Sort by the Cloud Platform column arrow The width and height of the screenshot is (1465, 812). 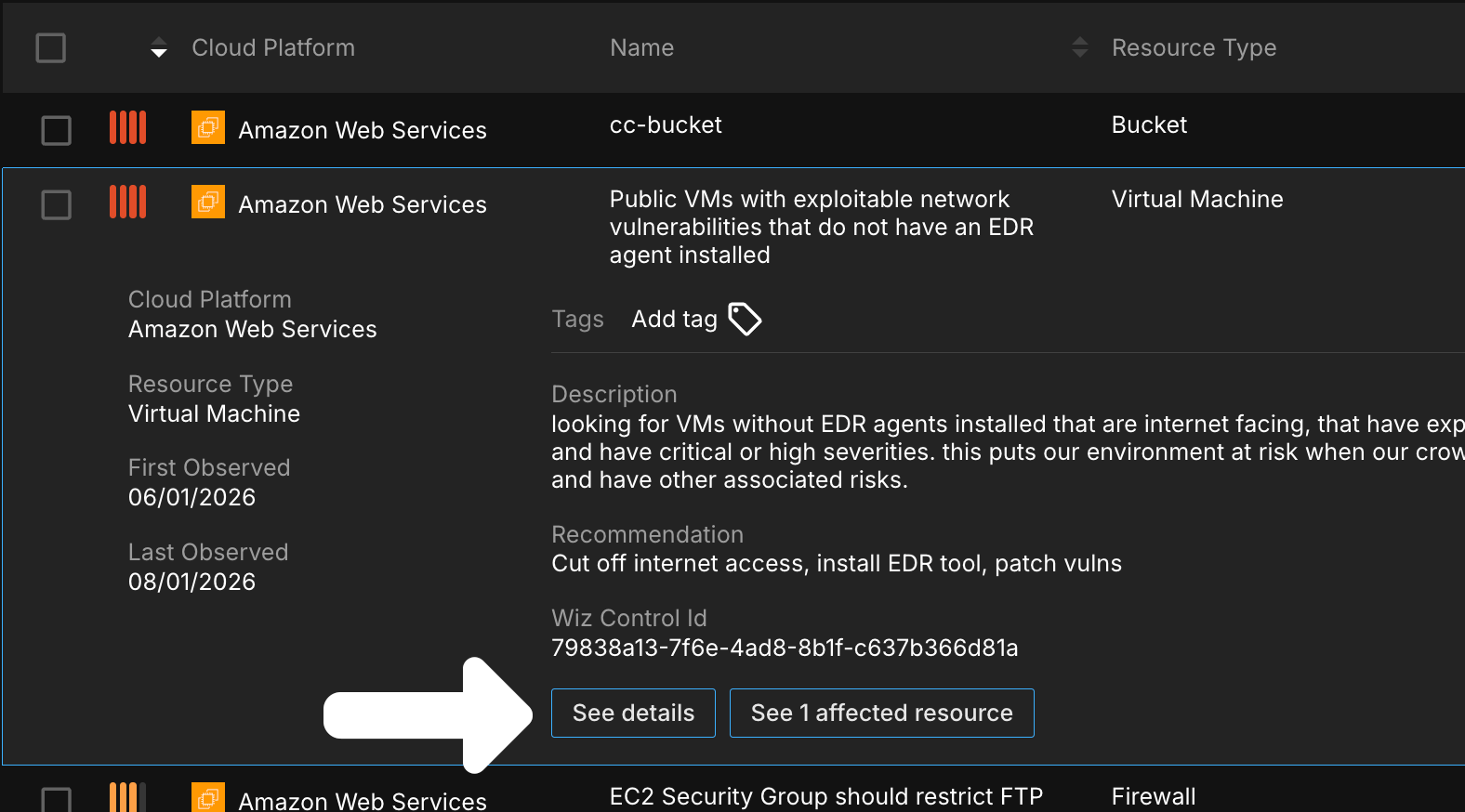coord(159,47)
